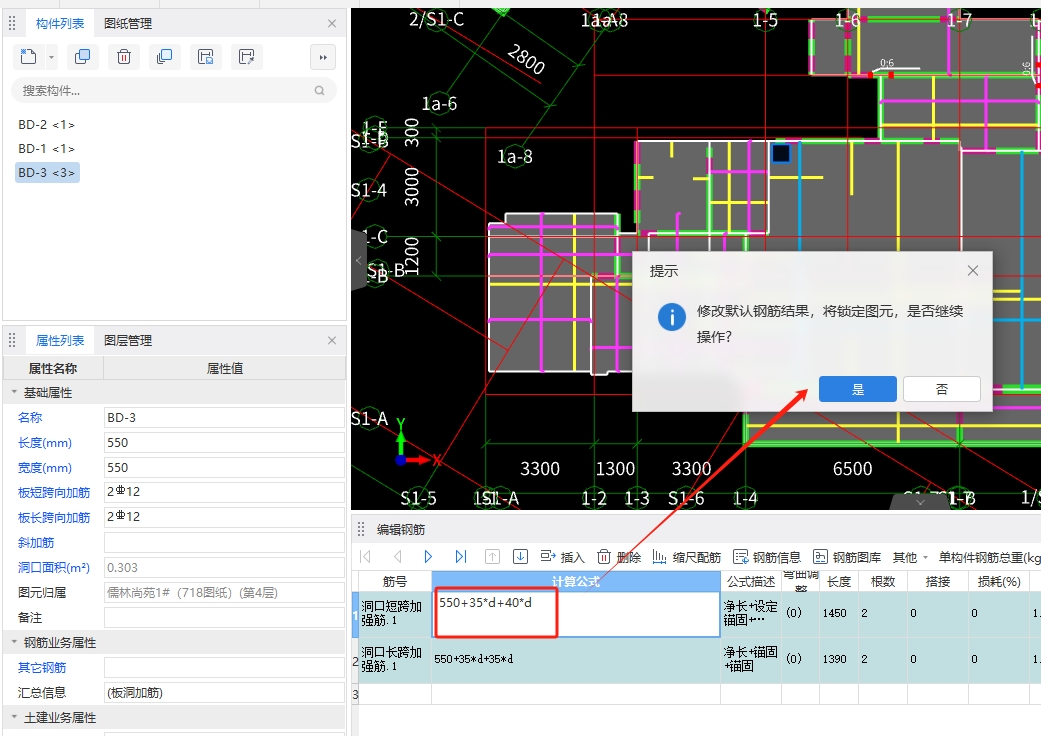Click the formula cell 550+35*d+40*d
Image resolution: width=1041 pixels, height=736 pixels.
point(576,614)
